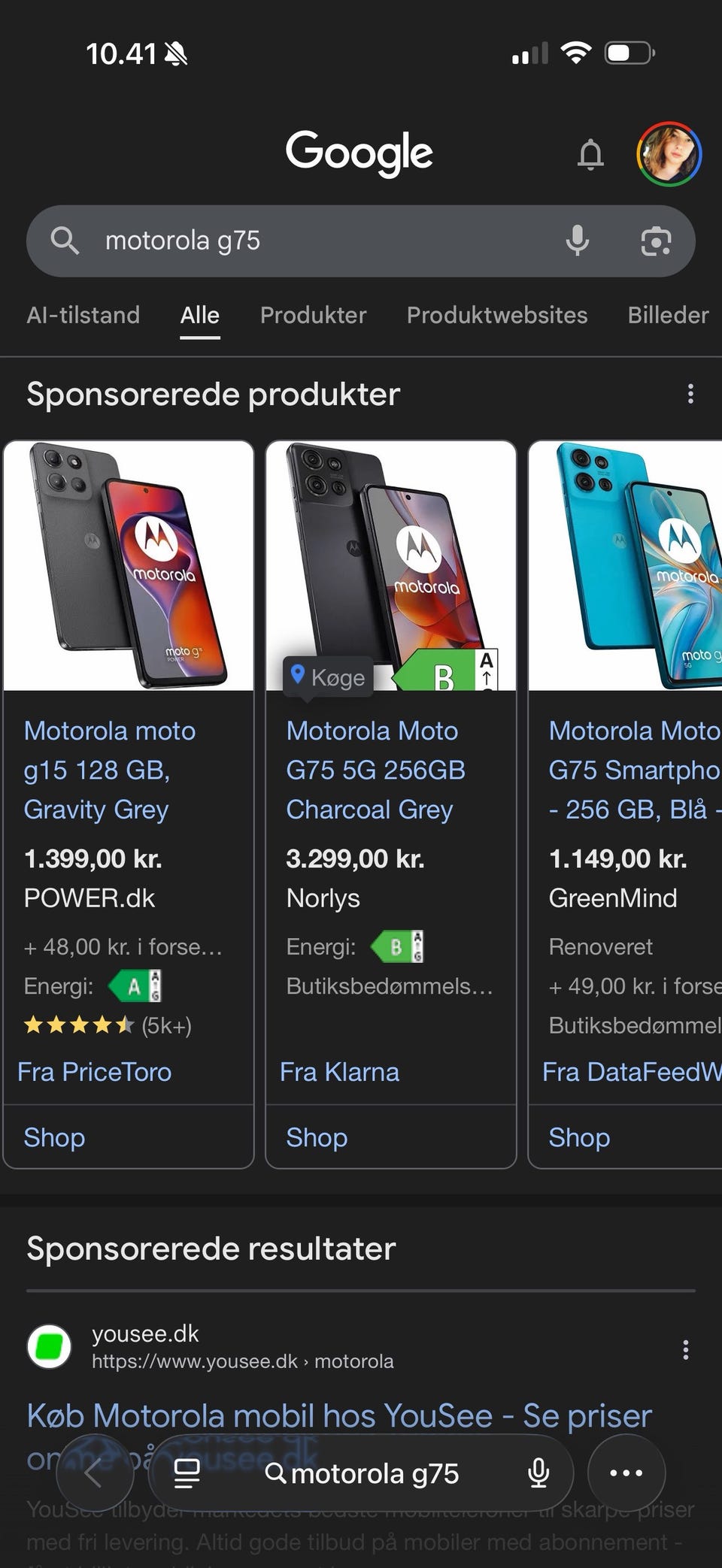Viewport: 722px width, 1568px height.
Task: Open the Køb Motorola mobil hos YouSee link
Action: click(x=338, y=1416)
